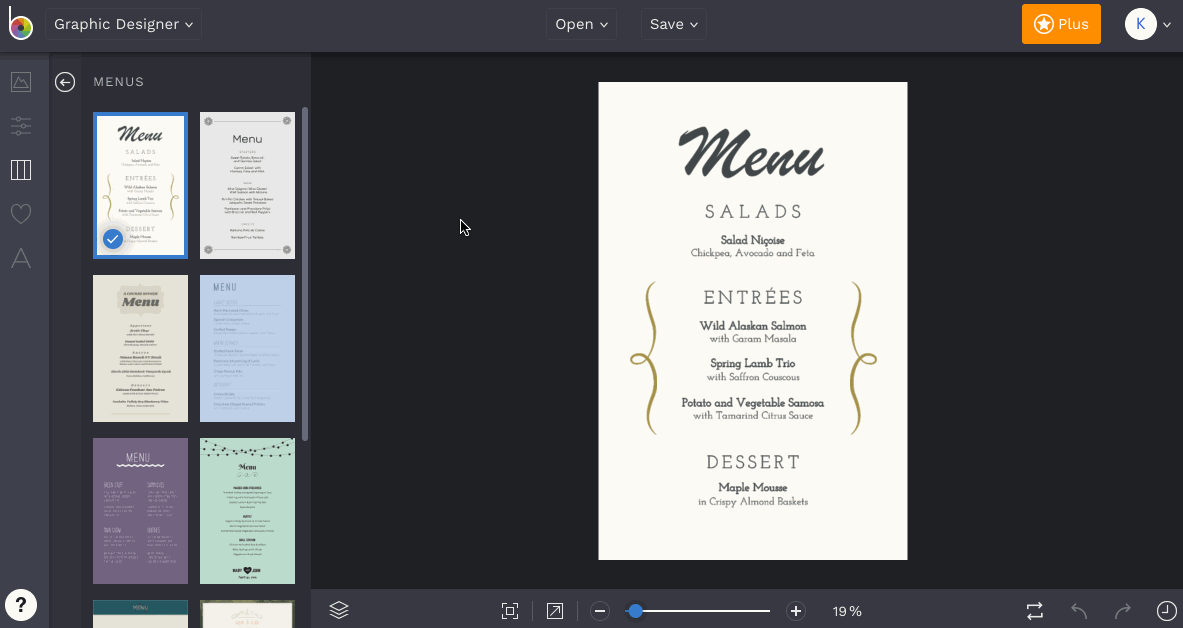Click the Wild Alaskan Salmon text
Screen dimensions: 1183x628
[753, 326]
